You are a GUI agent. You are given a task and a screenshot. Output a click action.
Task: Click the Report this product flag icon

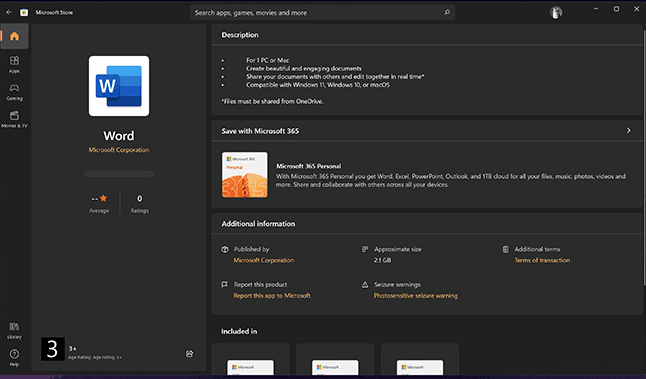click(225, 284)
